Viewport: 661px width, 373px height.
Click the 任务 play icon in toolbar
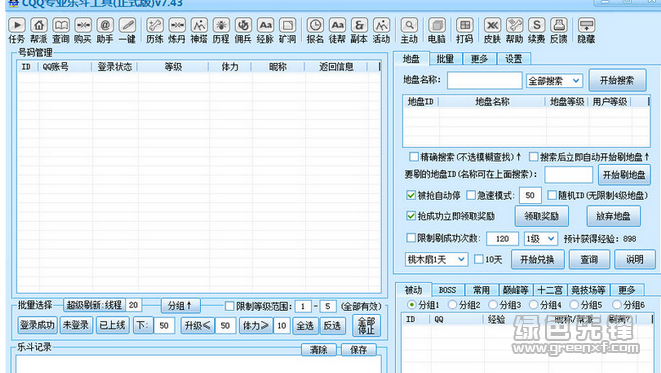(17, 25)
